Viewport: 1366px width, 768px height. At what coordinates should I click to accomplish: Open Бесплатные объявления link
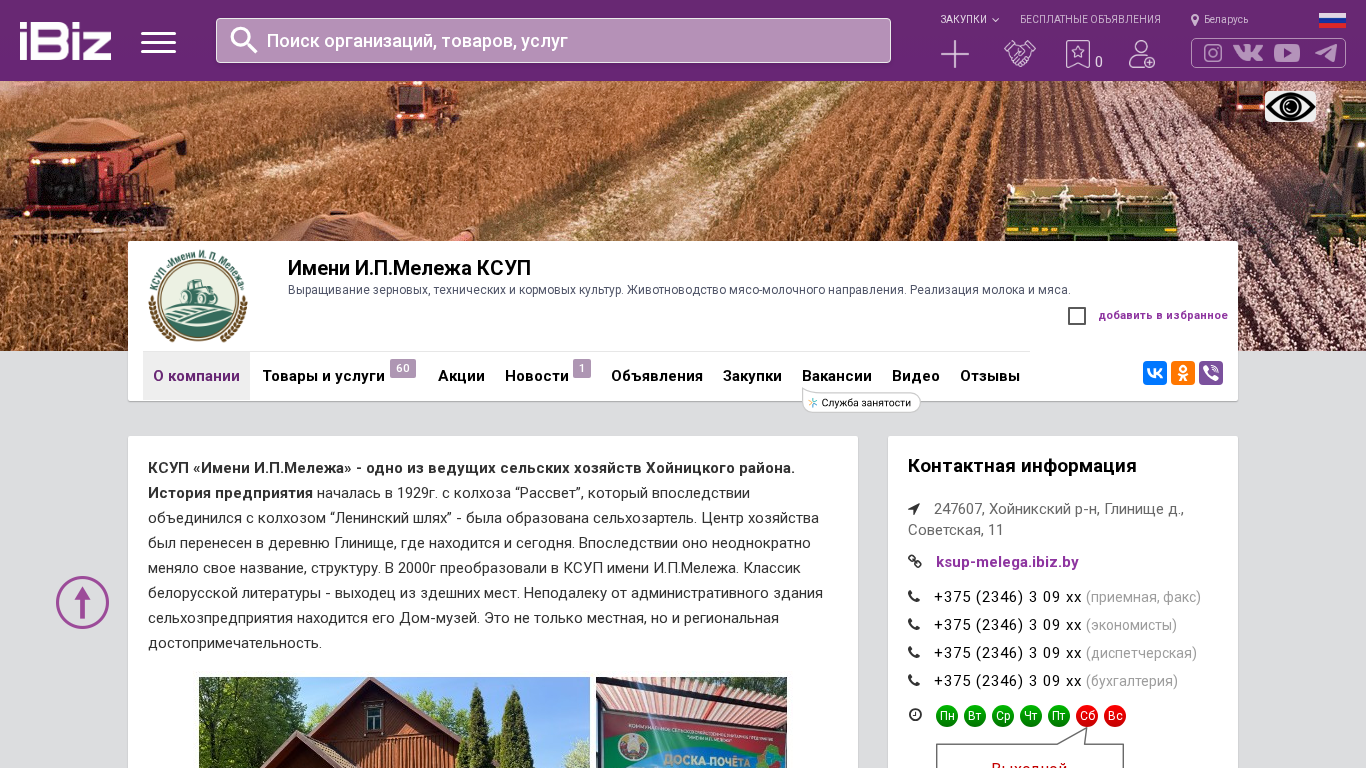point(1090,19)
